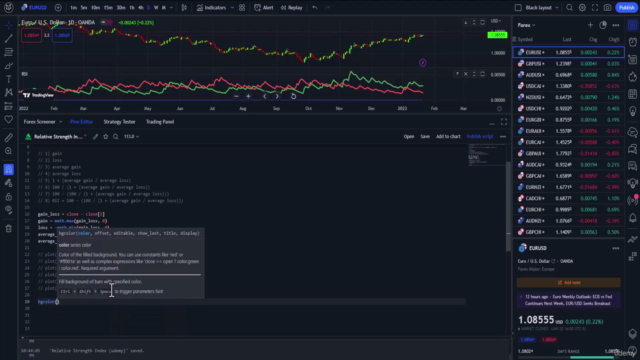Viewport: 640px width, 360px height.
Task: Rename script using pencil icon
Action: click(96, 137)
